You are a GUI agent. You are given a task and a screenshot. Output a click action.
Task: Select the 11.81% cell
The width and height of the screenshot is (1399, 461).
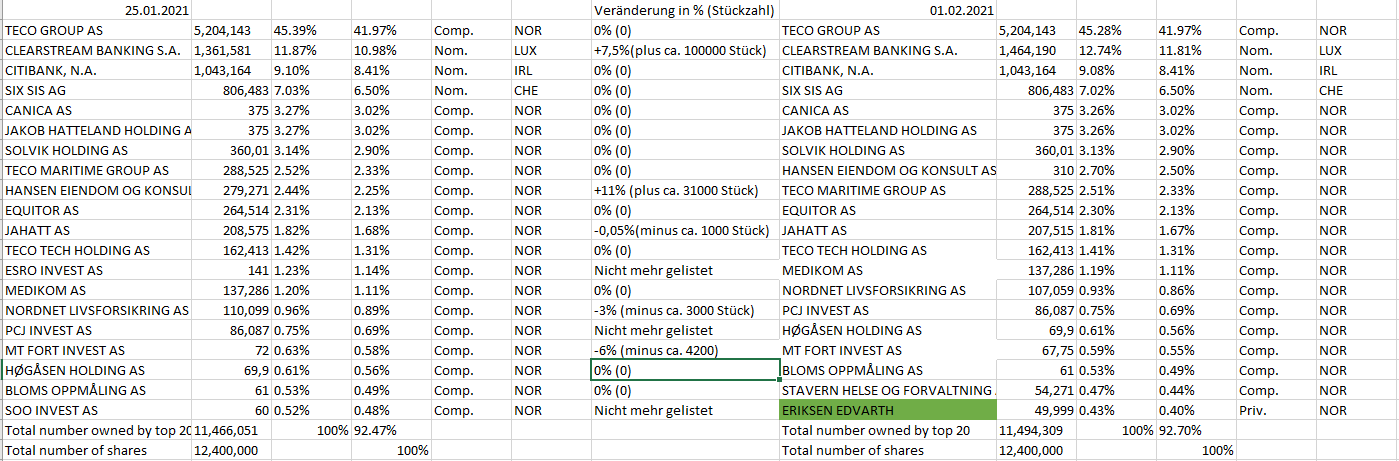[1195, 51]
